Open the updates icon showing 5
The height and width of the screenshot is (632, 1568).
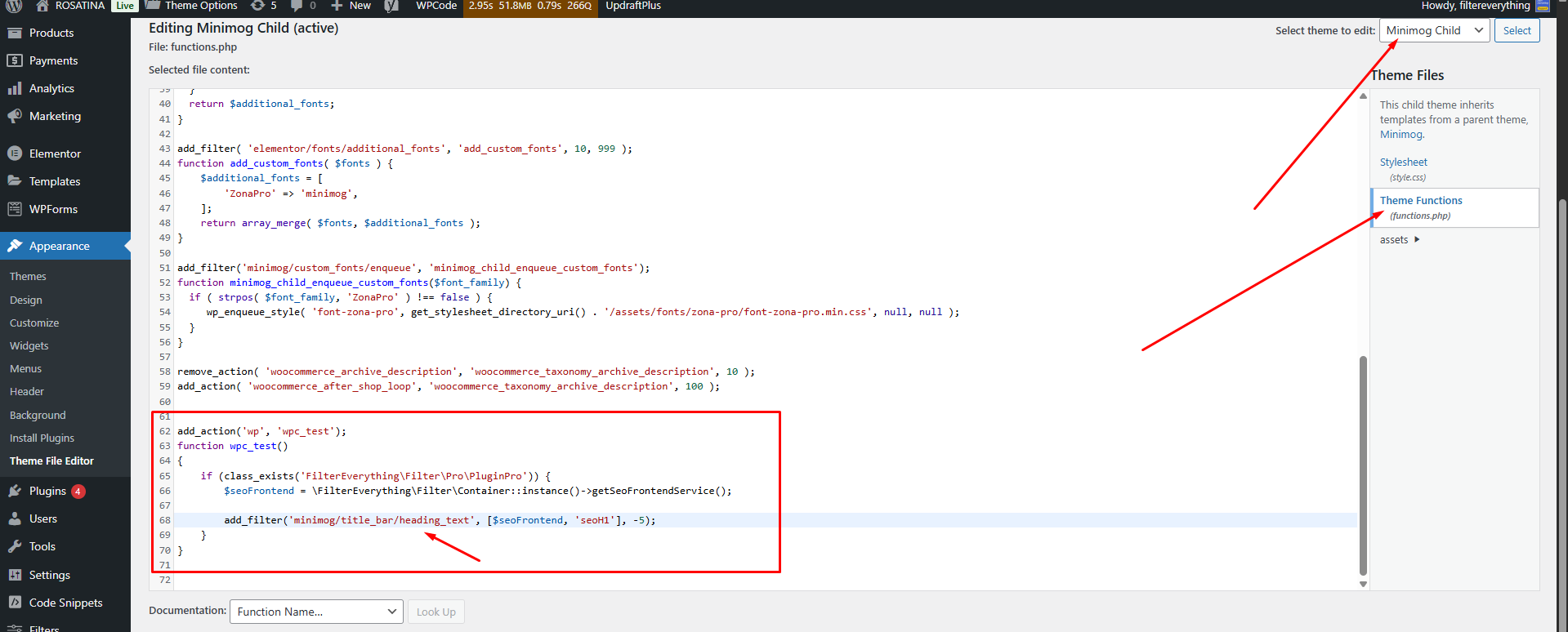point(263,6)
